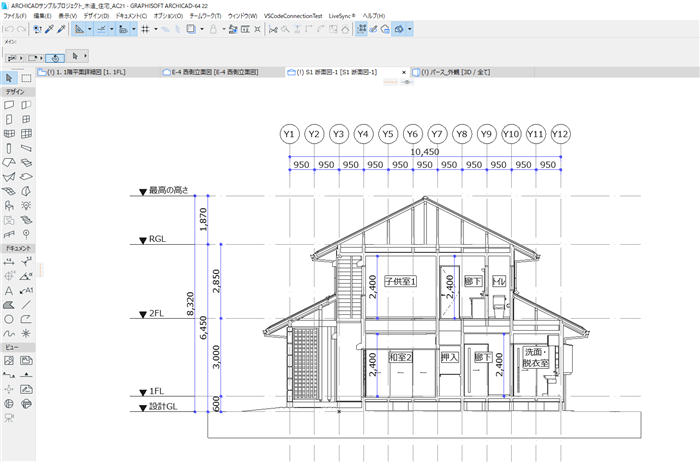Collapse the ドキュメント toolbox section header
Viewport: 700px width, 462px height.
[x=18, y=248]
